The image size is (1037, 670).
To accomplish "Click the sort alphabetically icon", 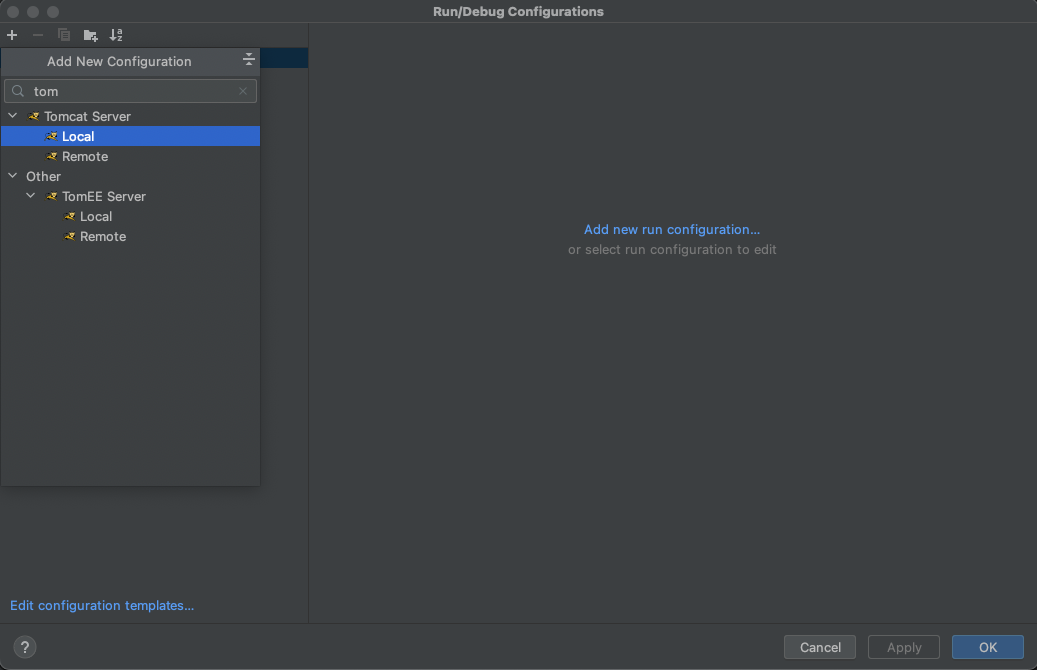I will (116, 35).
